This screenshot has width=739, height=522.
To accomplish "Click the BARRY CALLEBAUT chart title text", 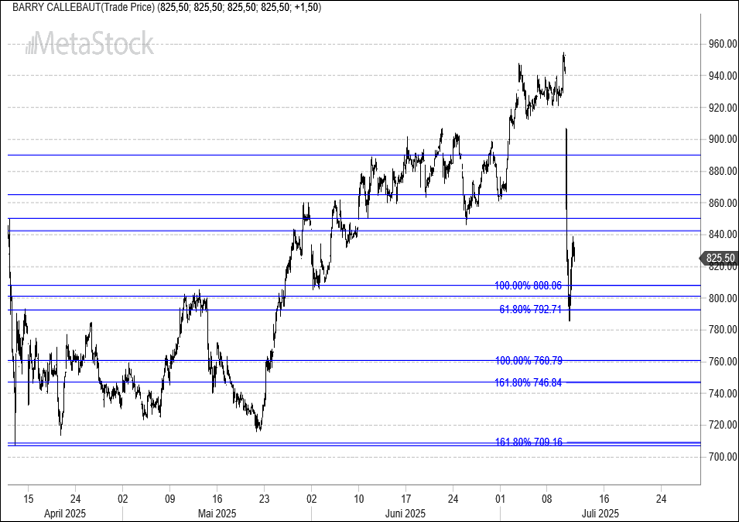I will click(166, 8).
